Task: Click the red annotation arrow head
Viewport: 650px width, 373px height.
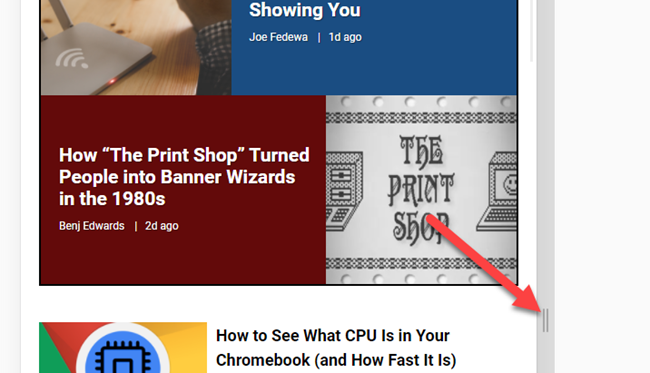Action: coord(528,300)
